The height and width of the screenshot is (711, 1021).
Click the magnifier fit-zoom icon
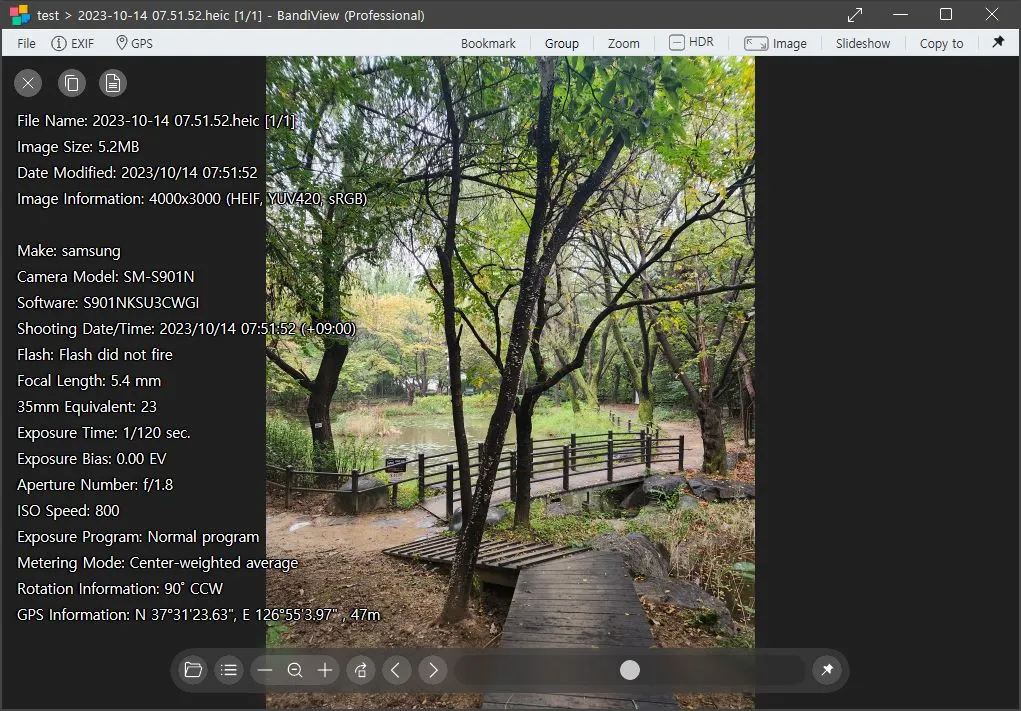tap(295, 670)
